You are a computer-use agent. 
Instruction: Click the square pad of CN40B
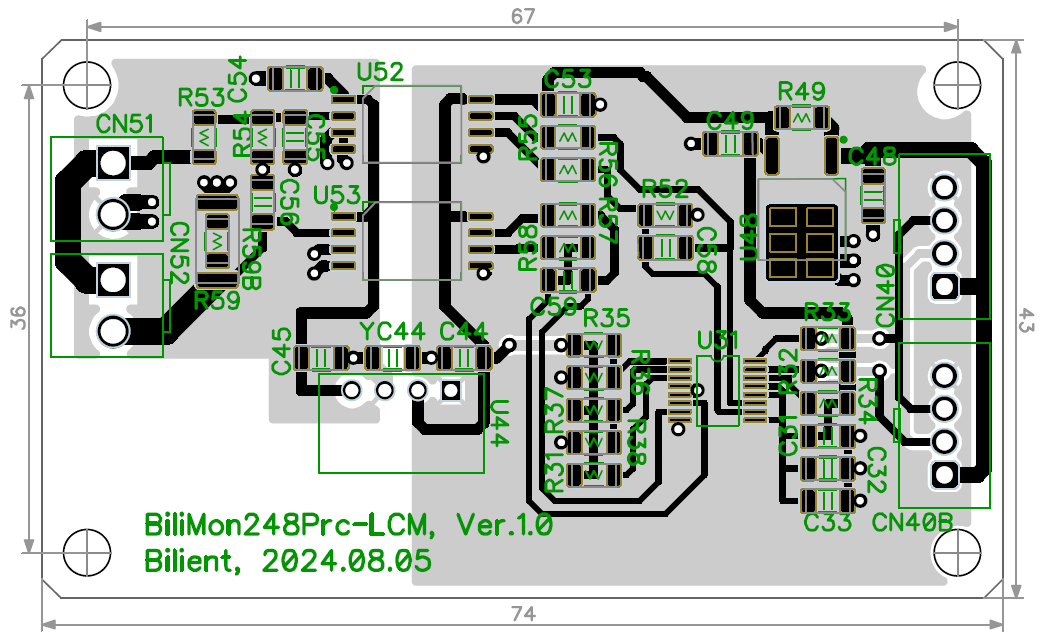point(945,476)
